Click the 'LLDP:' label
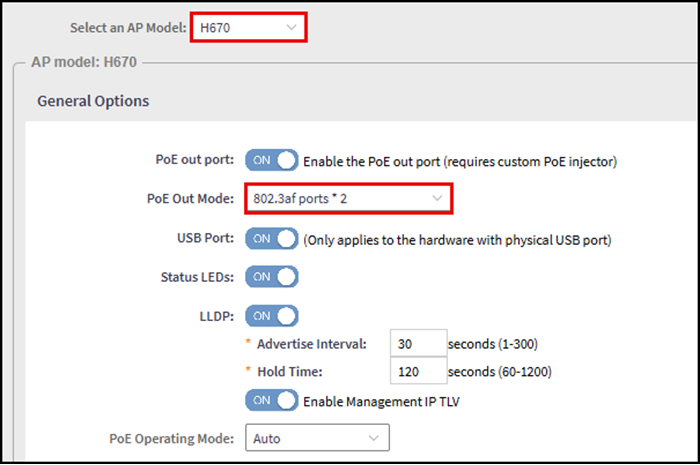The image size is (700, 465). tap(217, 317)
